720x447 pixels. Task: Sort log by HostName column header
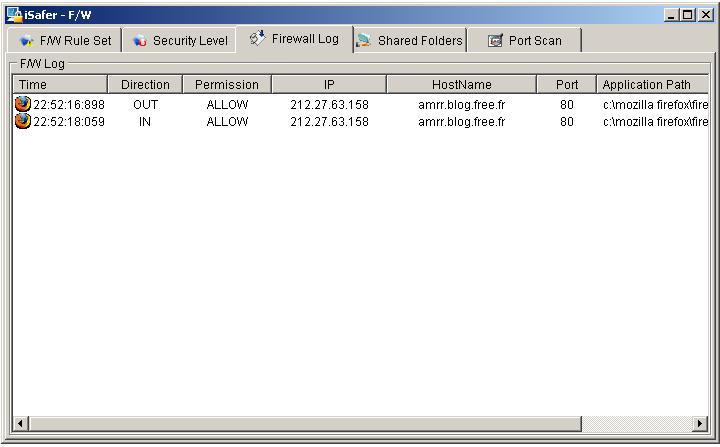(x=461, y=85)
